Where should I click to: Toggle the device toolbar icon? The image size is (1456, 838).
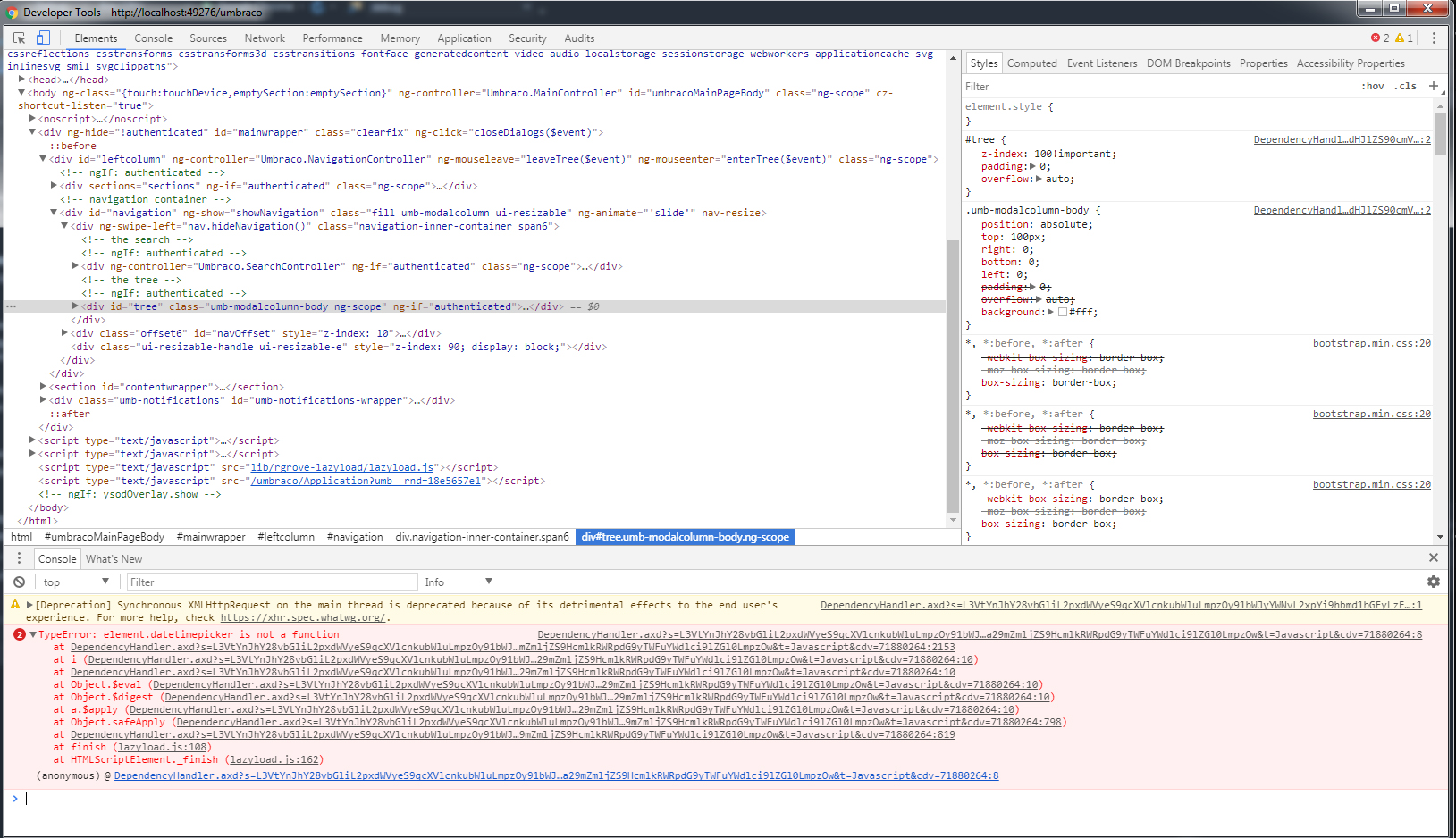(x=43, y=38)
